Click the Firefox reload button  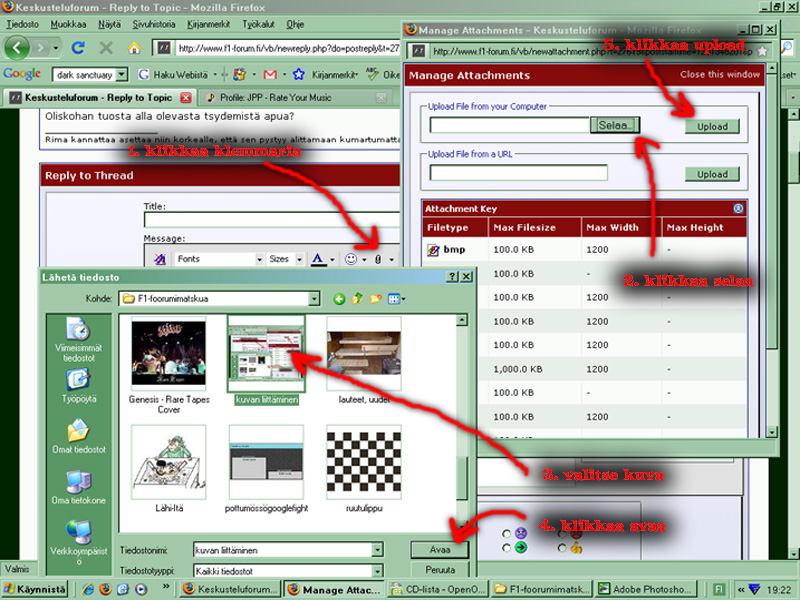click(x=79, y=47)
